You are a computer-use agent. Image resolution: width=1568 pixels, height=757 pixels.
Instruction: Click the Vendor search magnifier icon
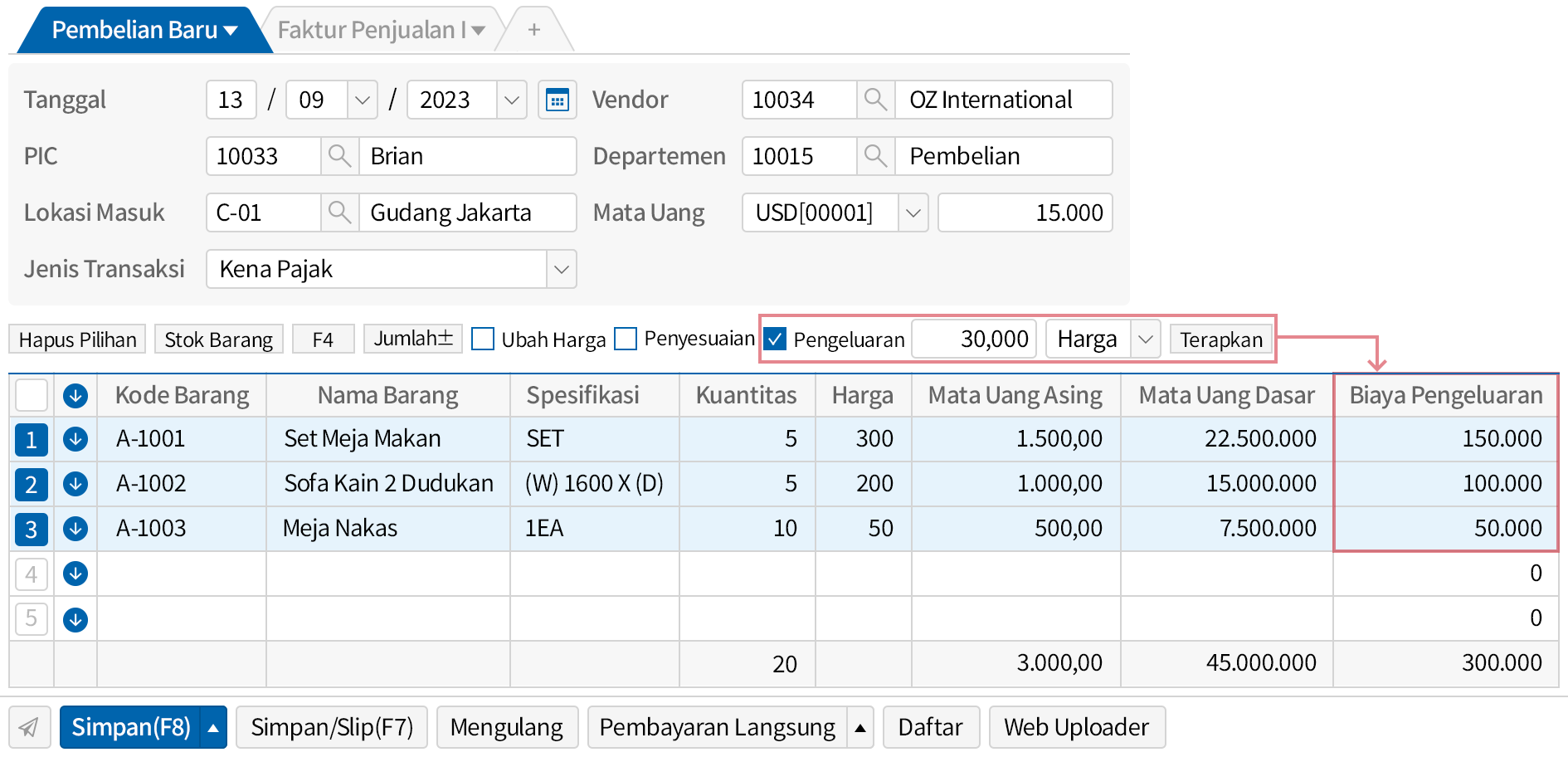[875, 100]
